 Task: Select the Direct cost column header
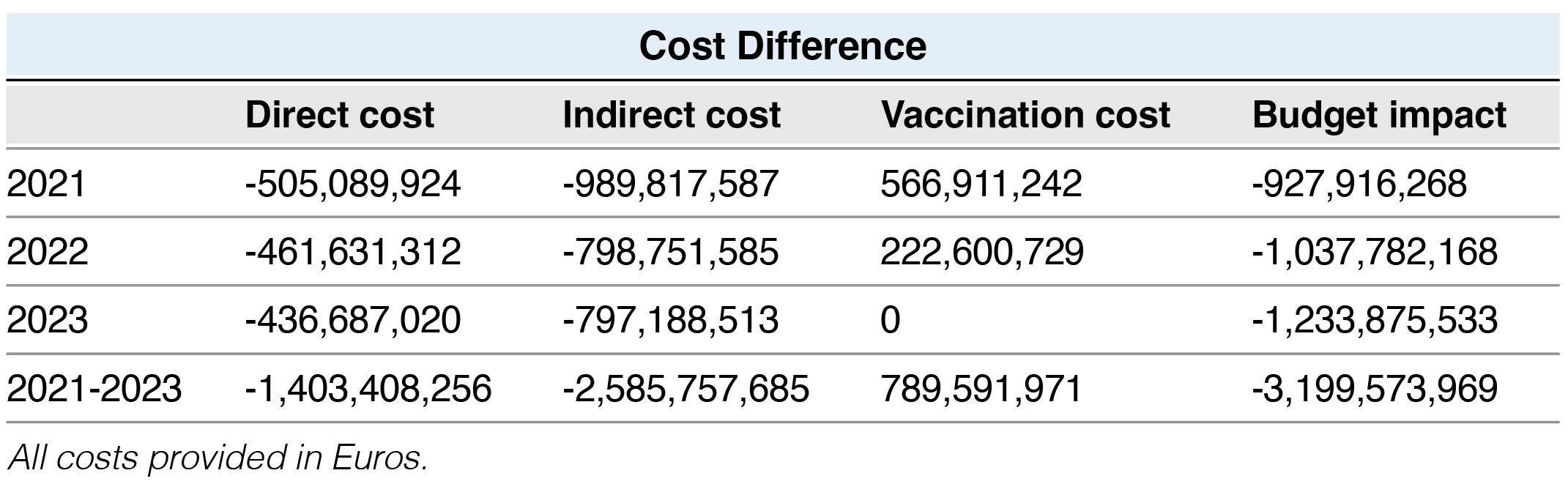340,115
